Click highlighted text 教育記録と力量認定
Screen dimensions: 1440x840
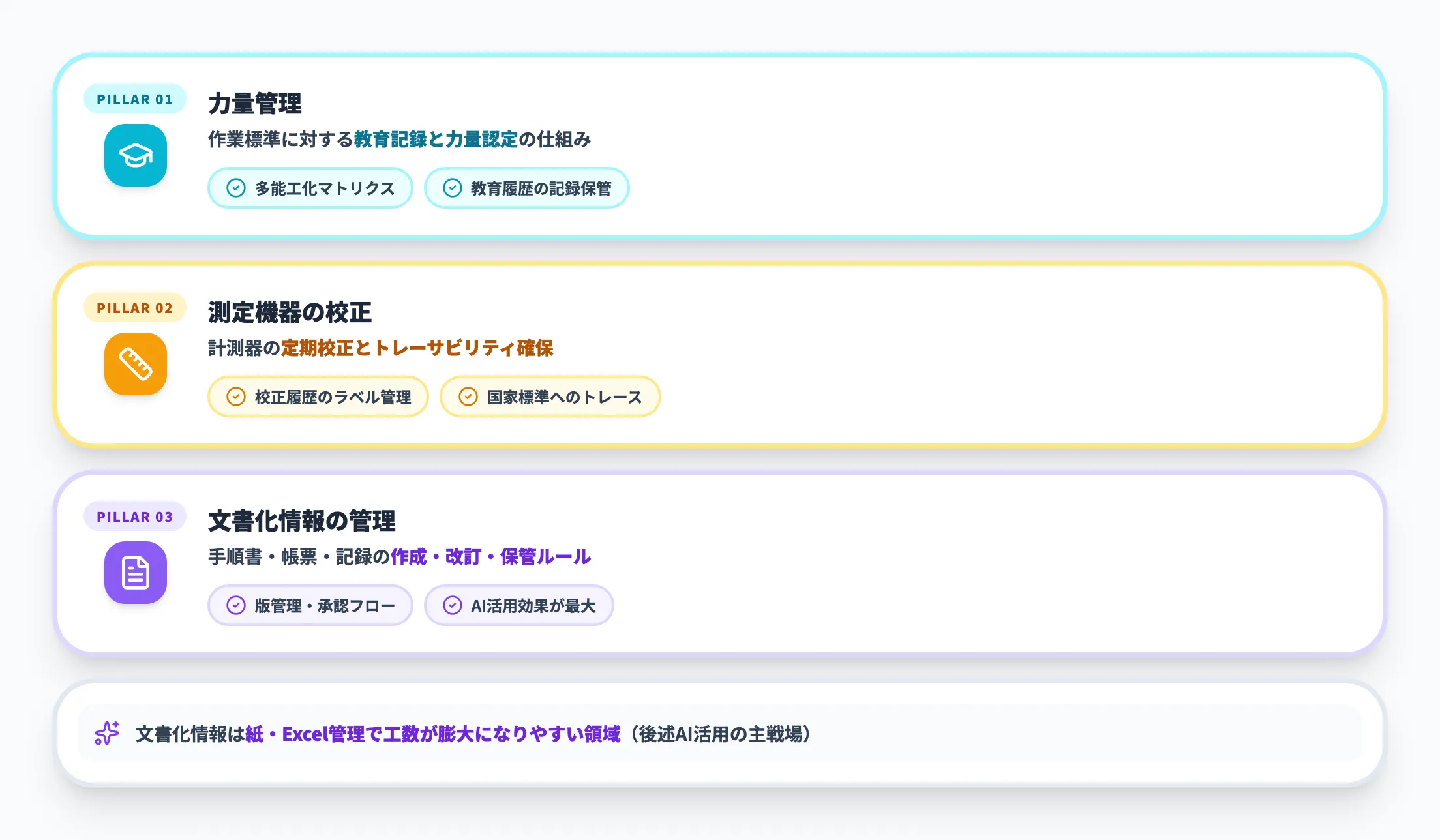pyautogui.click(x=436, y=140)
